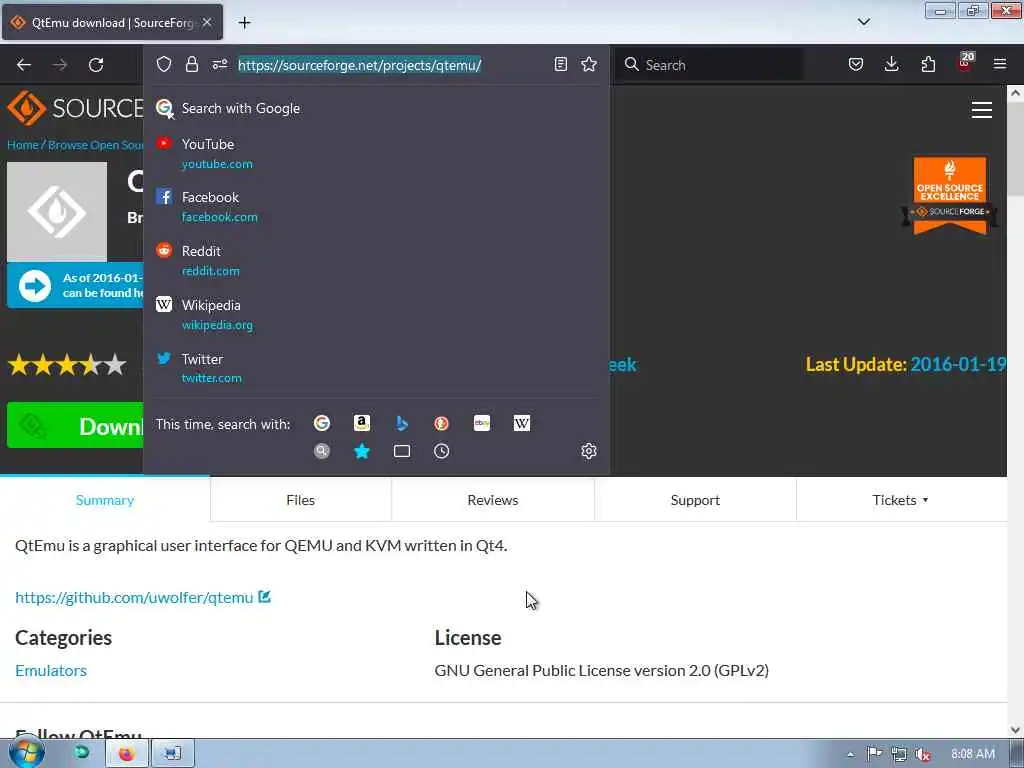Viewport: 1024px width, 768px height.
Task: Select the QtEmu download browser tab
Action: (112, 22)
